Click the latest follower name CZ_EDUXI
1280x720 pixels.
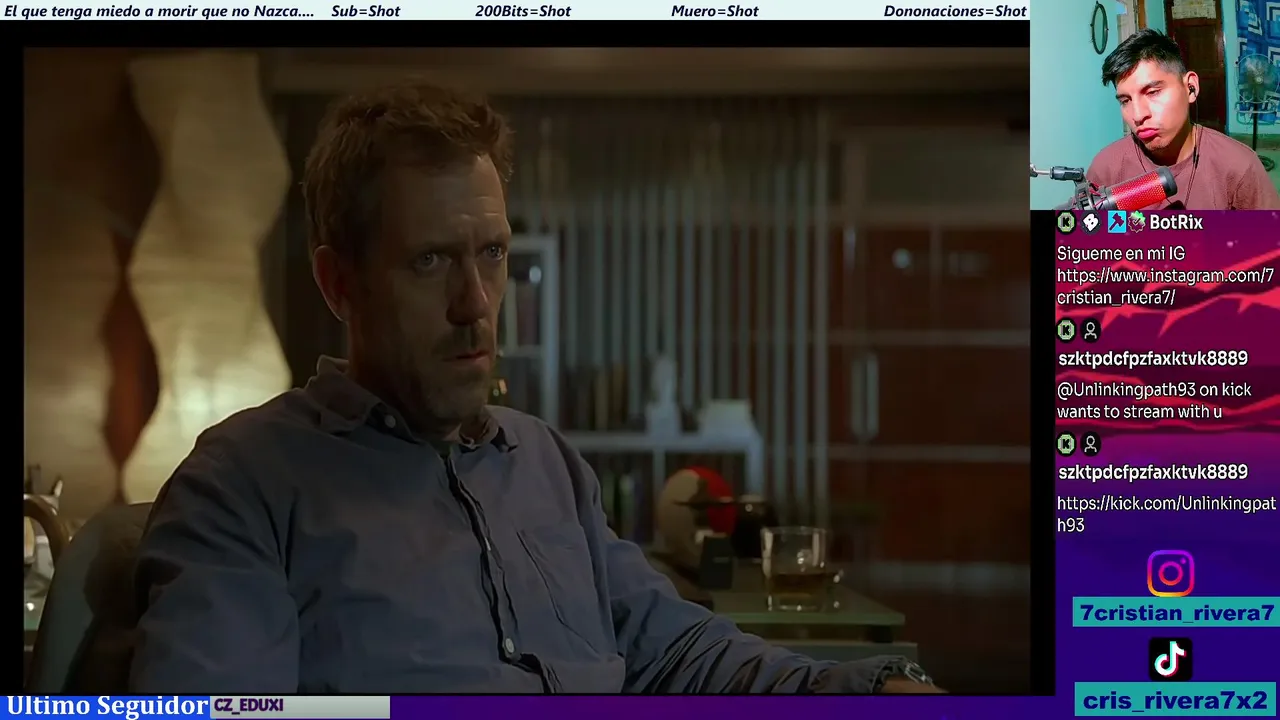pos(248,705)
